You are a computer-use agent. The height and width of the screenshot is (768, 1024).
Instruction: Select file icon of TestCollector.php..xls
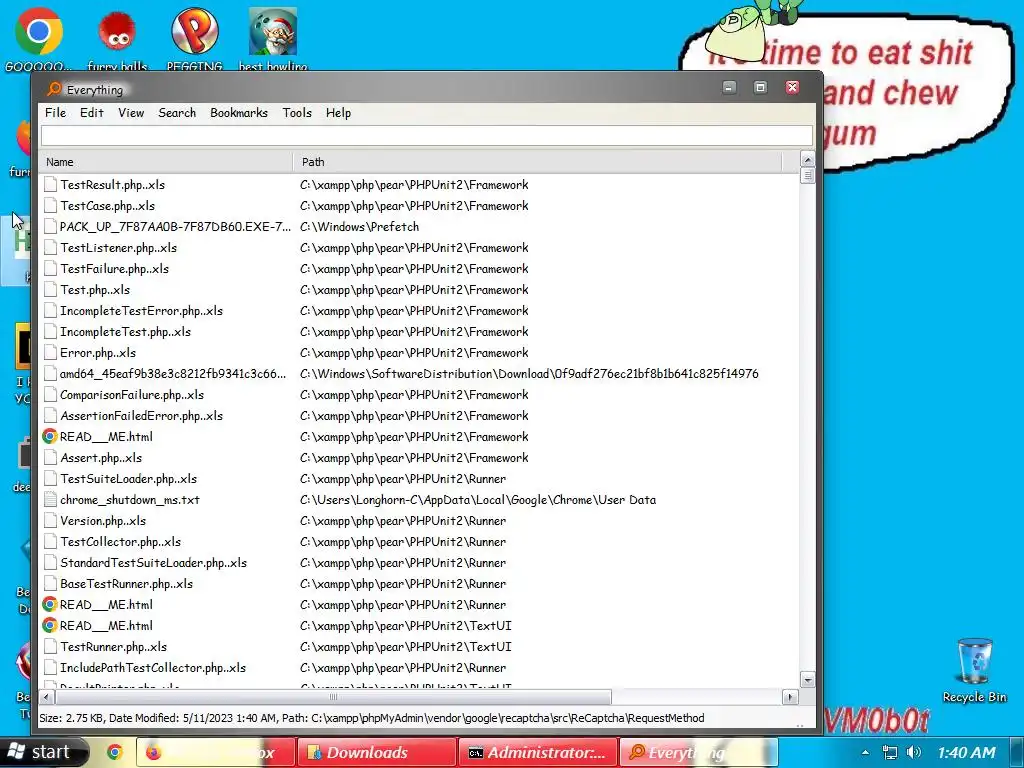pyautogui.click(x=50, y=541)
